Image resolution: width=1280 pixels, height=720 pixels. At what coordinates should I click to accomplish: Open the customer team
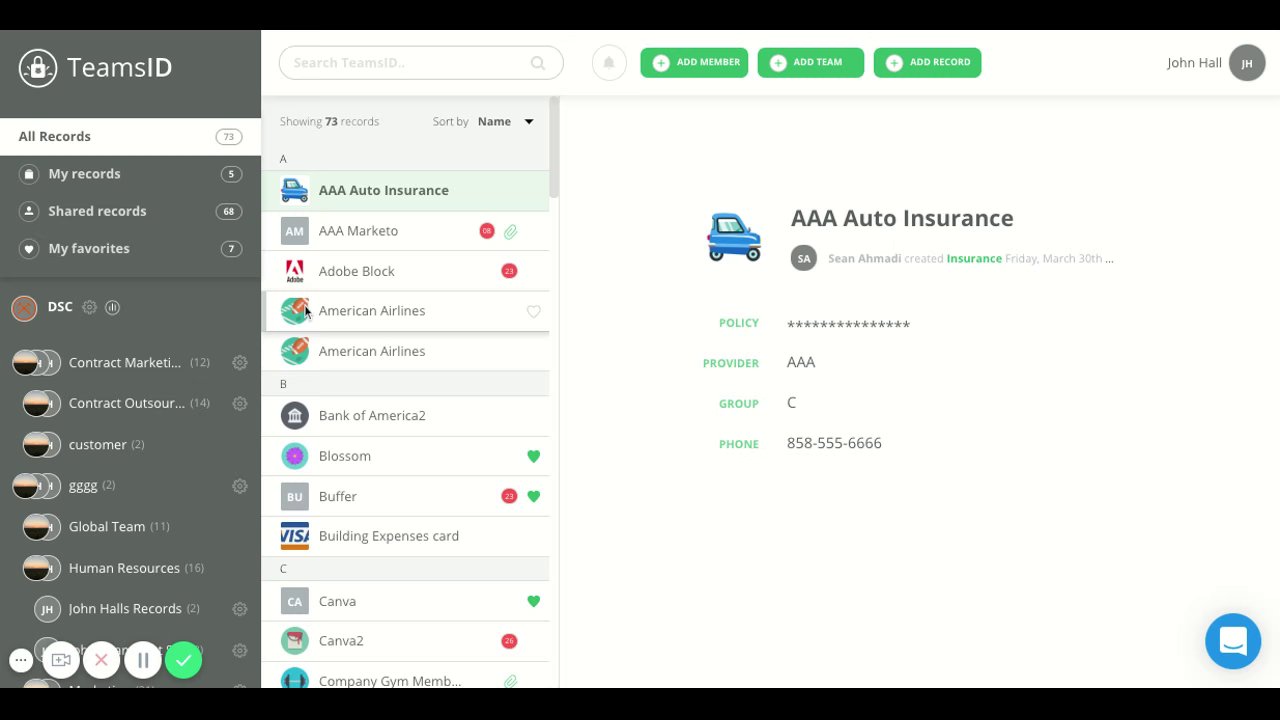click(x=98, y=445)
